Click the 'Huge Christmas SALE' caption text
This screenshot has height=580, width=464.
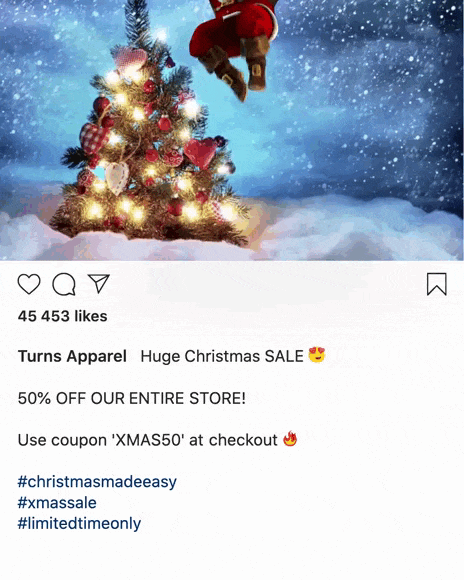pyautogui.click(x=222, y=356)
